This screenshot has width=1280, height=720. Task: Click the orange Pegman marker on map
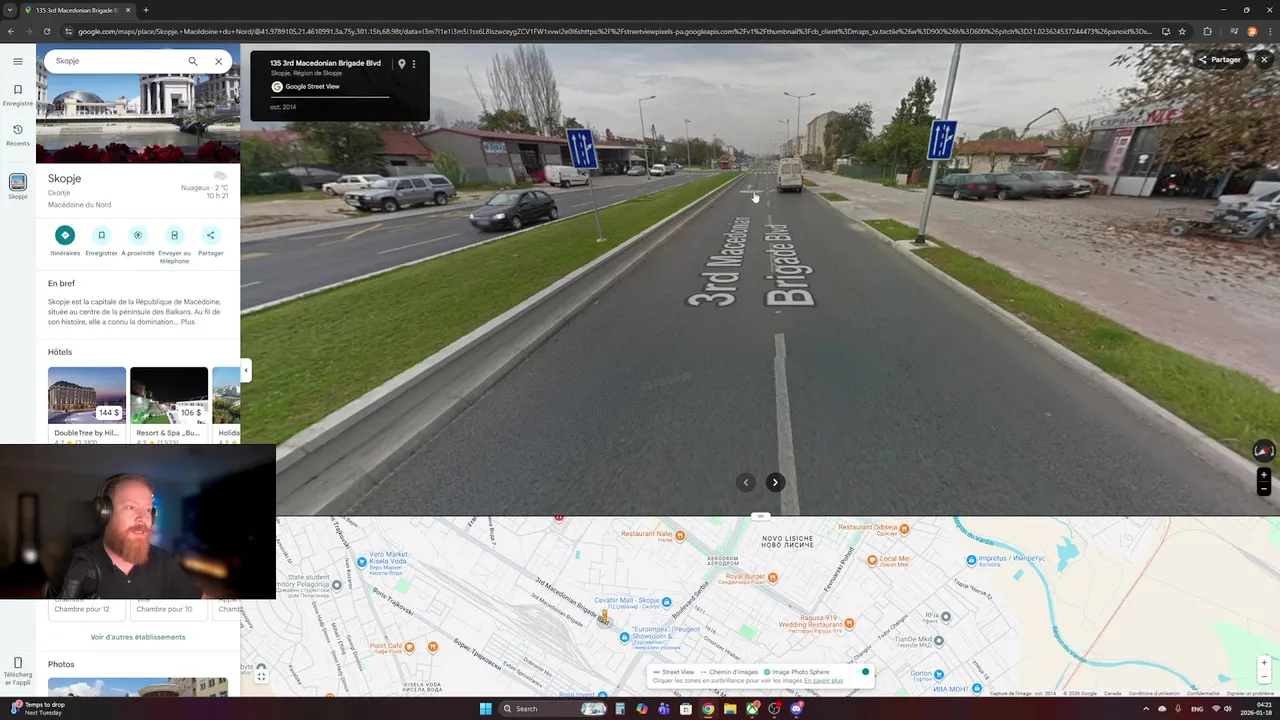(x=604, y=617)
